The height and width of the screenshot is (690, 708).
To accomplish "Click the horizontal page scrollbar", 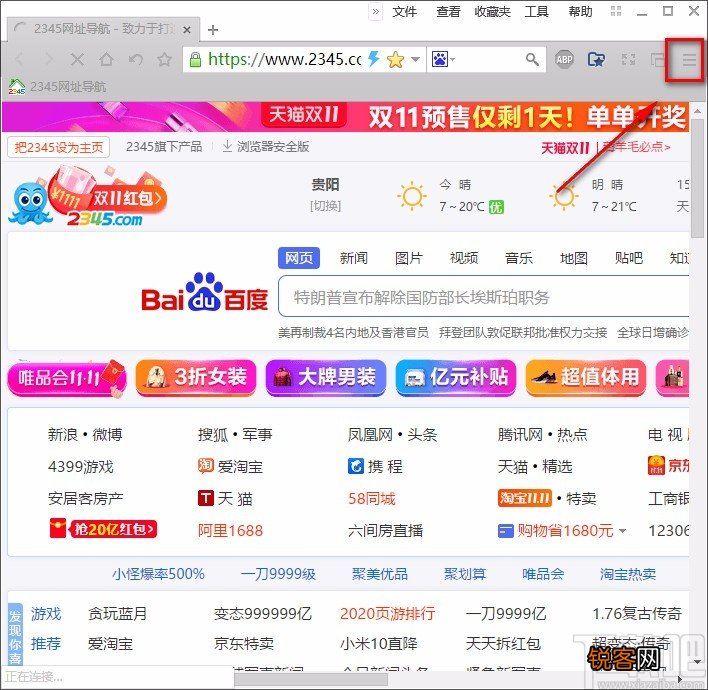I will click(311, 680).
